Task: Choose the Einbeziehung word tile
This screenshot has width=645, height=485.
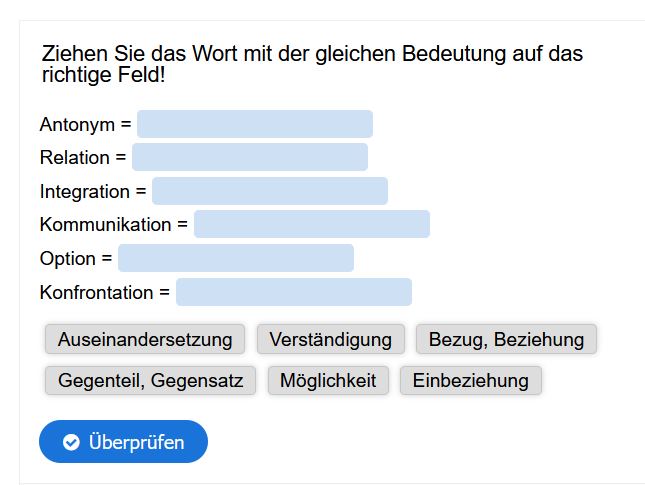Action: [471, 380]
